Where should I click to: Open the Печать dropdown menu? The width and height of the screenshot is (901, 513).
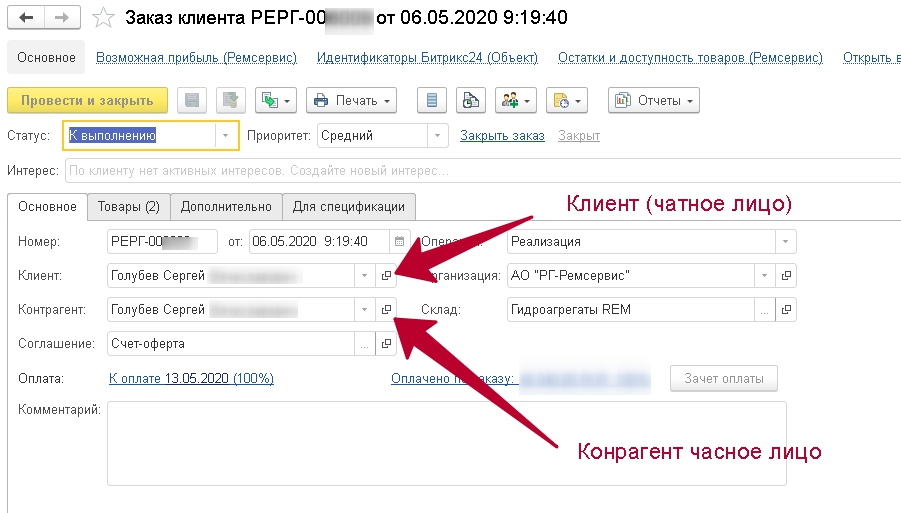click(x=351, y=101)
